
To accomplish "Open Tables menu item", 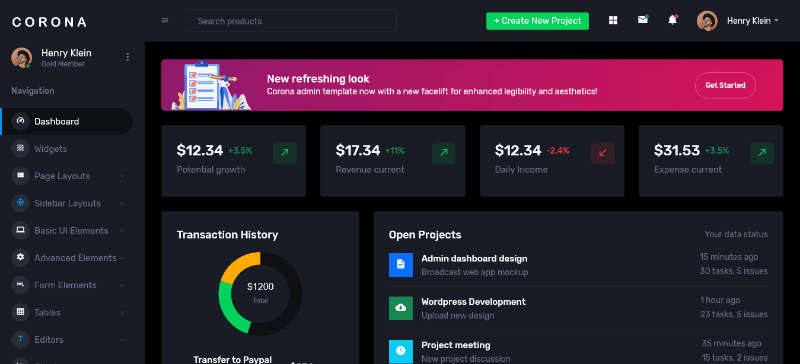I will coord(66,312).
